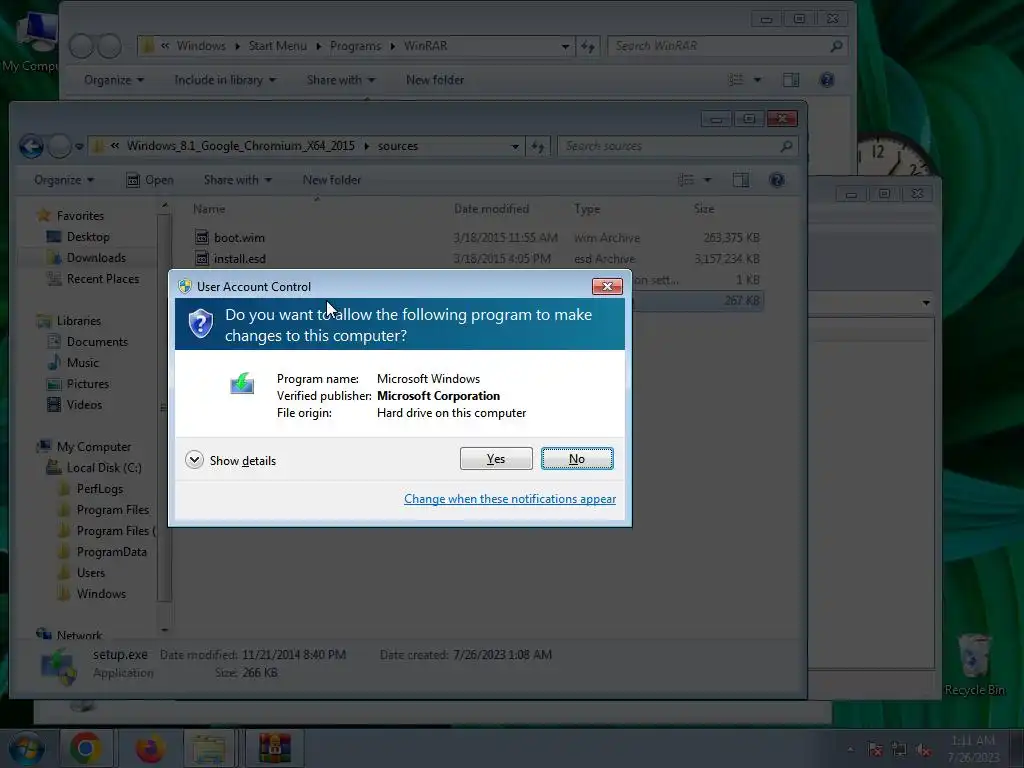Select My Computer in navigation pane
1024x768 pixels.
click(x=93, y=447)
